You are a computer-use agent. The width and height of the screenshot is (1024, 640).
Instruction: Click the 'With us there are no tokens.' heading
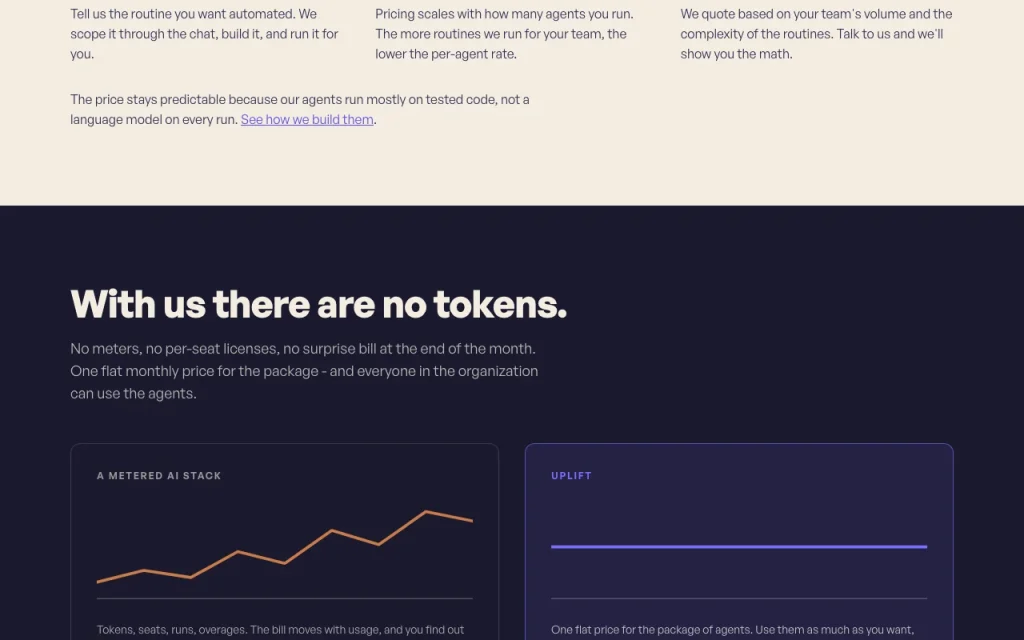coord(319,304)
